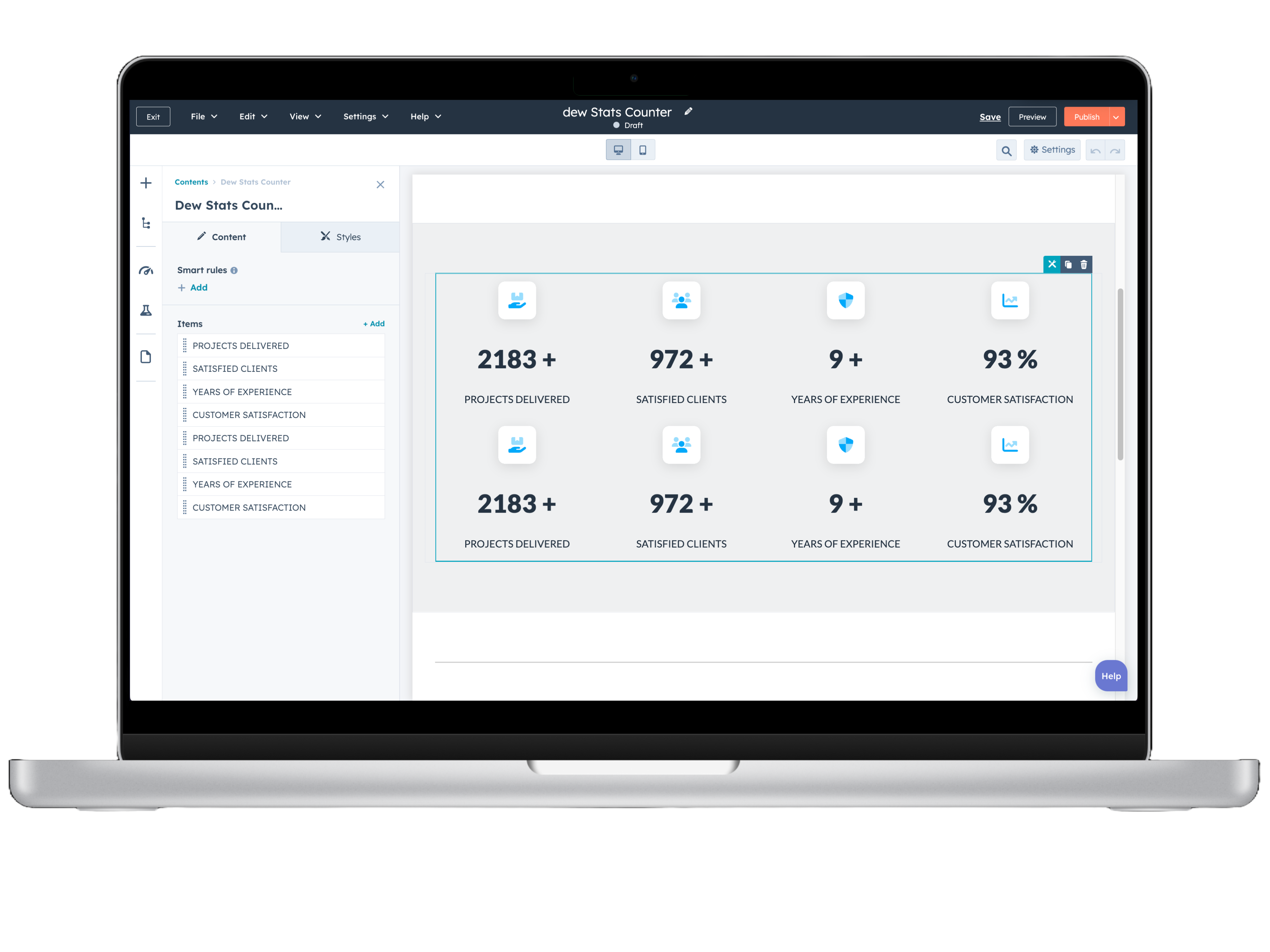
Task: Open the test flask sidebar icon
Action: (x=146, y=311)
